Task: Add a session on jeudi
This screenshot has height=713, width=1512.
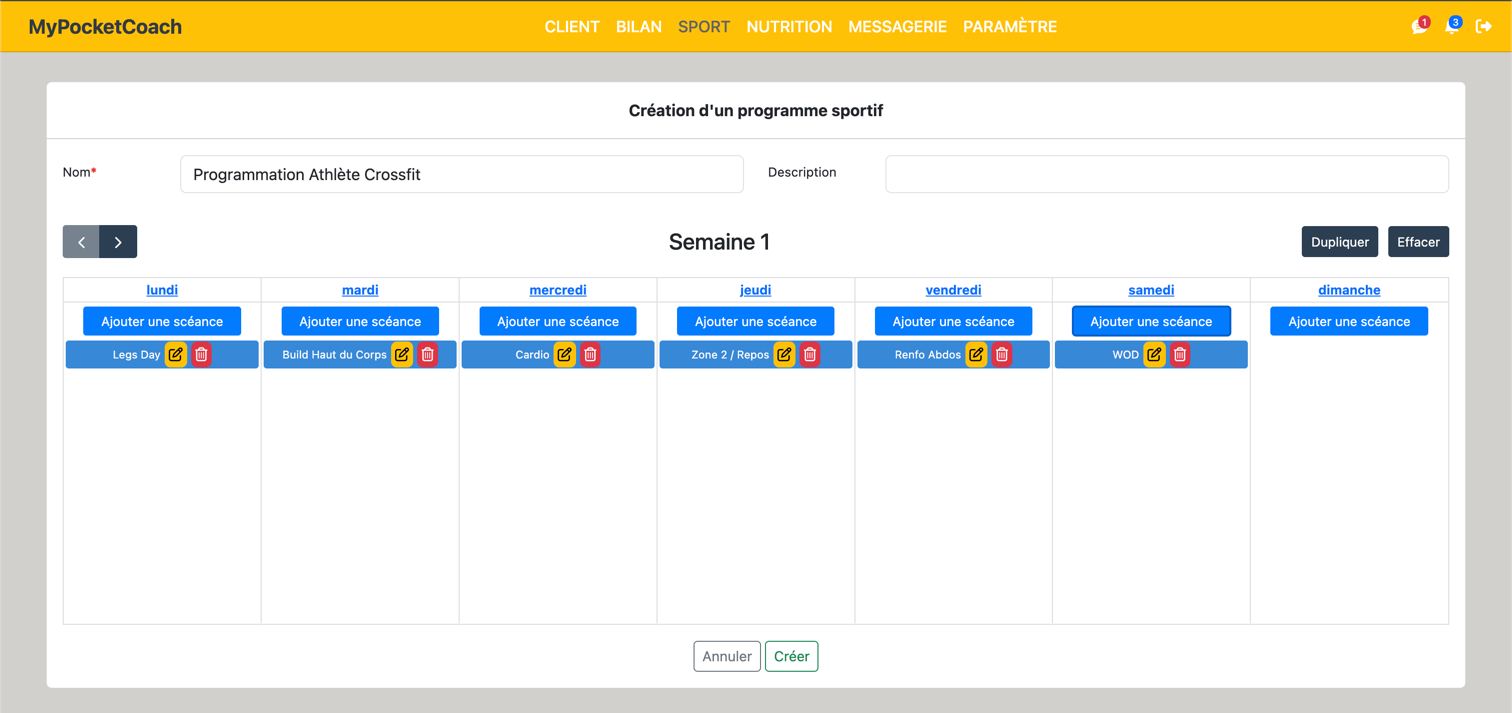Action: point(755,320)
